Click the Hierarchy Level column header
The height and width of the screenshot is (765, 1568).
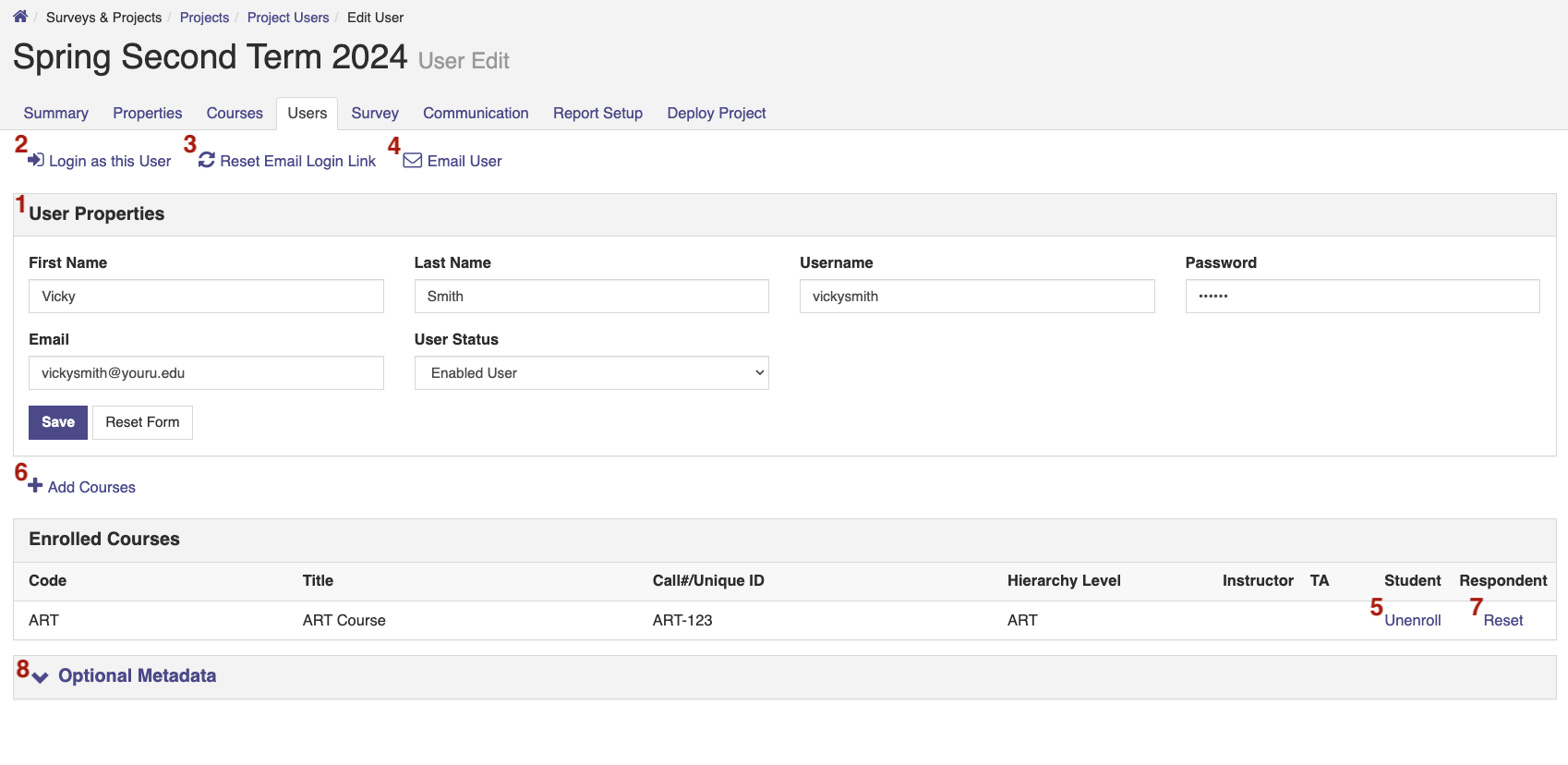tap(1064, 580)
